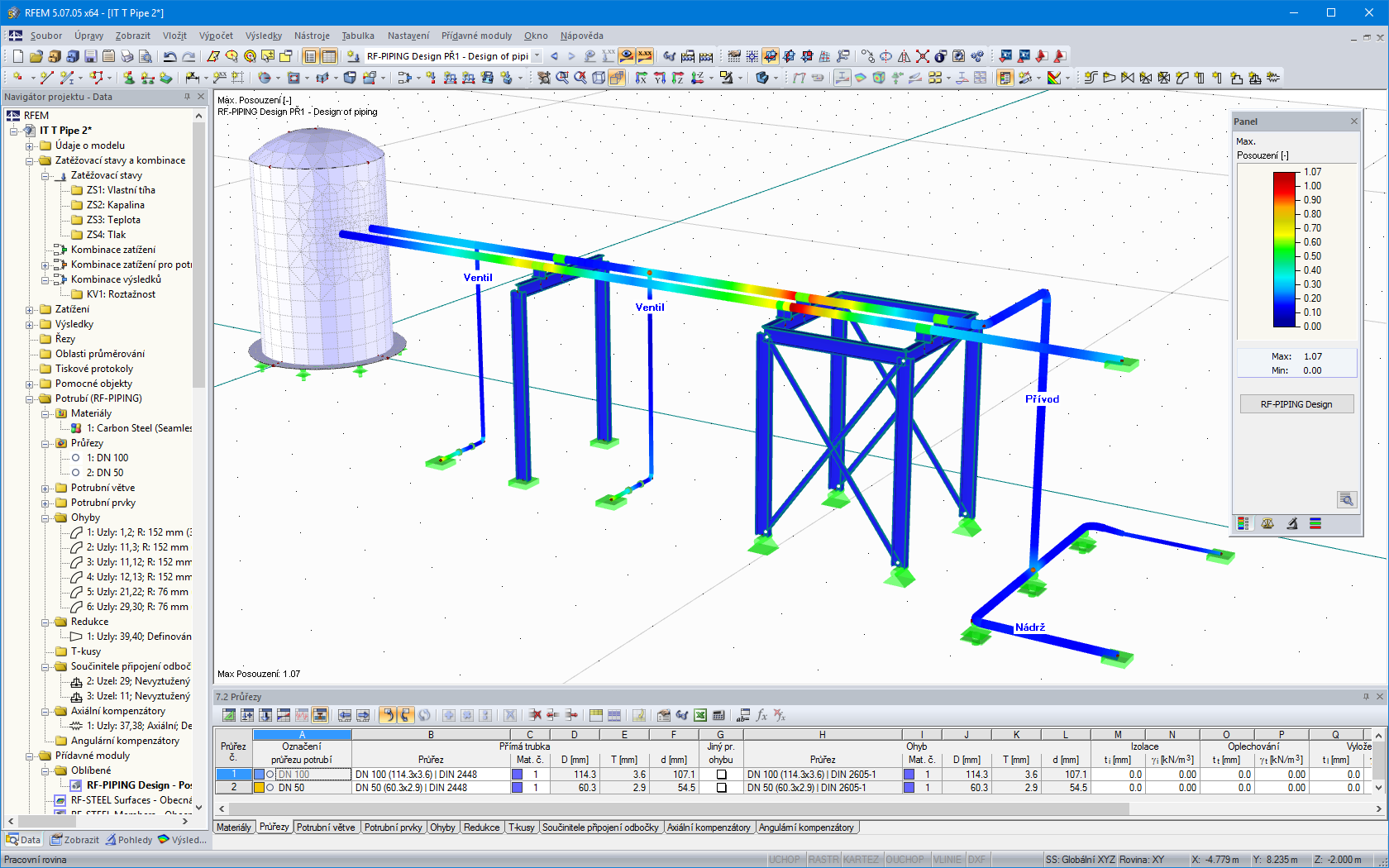Click the calculator icon in table toolbar
The image size is (1389, 868).
tap(718, 715)
